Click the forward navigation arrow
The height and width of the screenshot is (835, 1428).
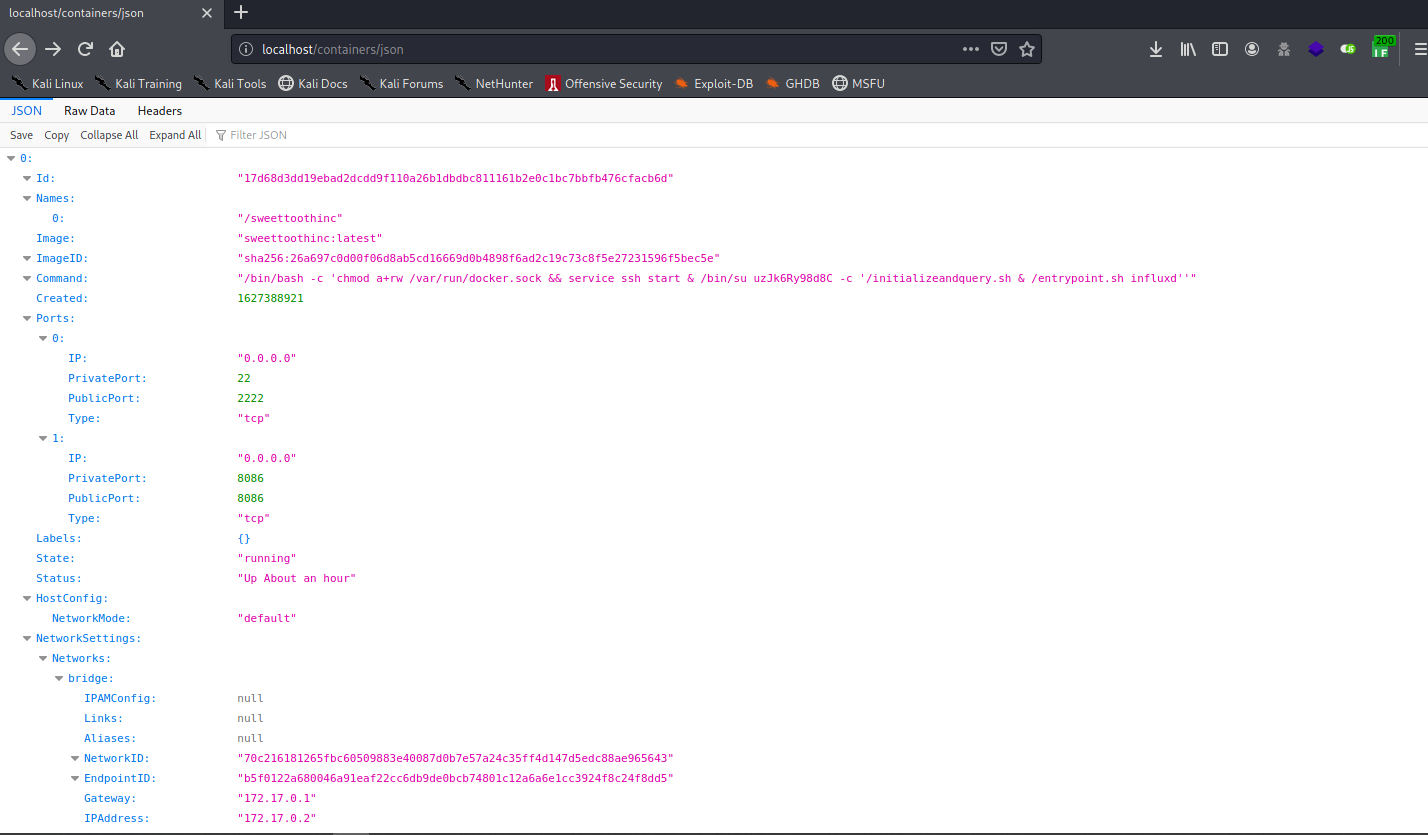(x=53, y=48)
